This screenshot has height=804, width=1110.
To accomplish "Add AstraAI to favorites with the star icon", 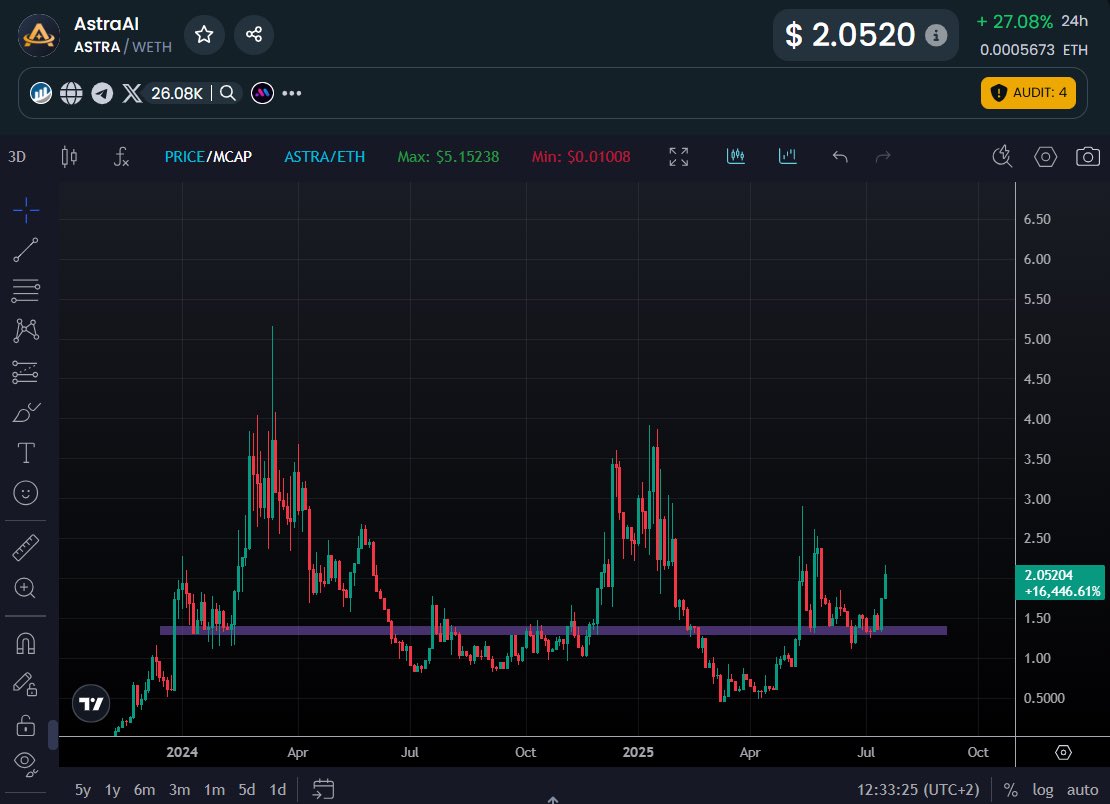I will (204, 35).
